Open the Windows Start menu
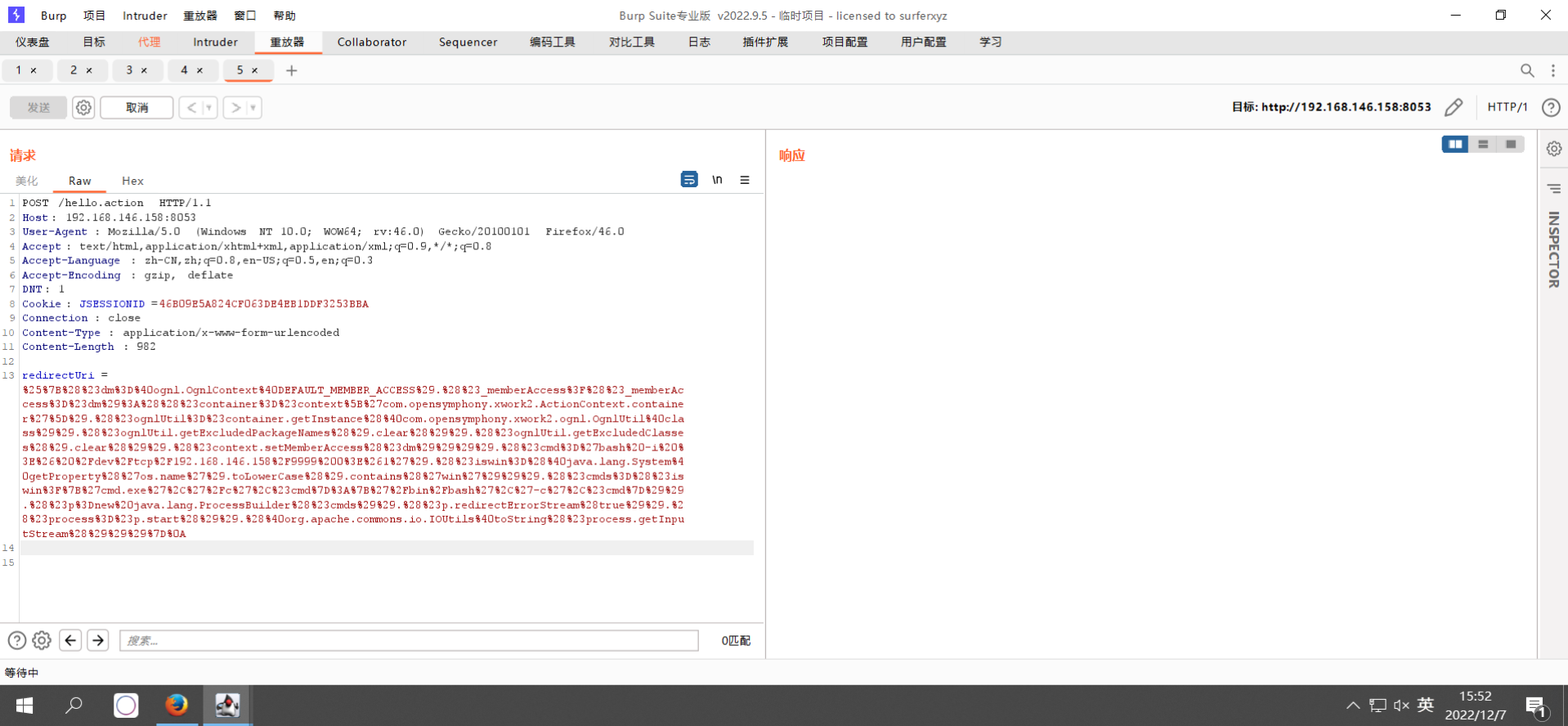This screenshot has width=1568, height=726. pyautogui.click(x=25, y=705)
